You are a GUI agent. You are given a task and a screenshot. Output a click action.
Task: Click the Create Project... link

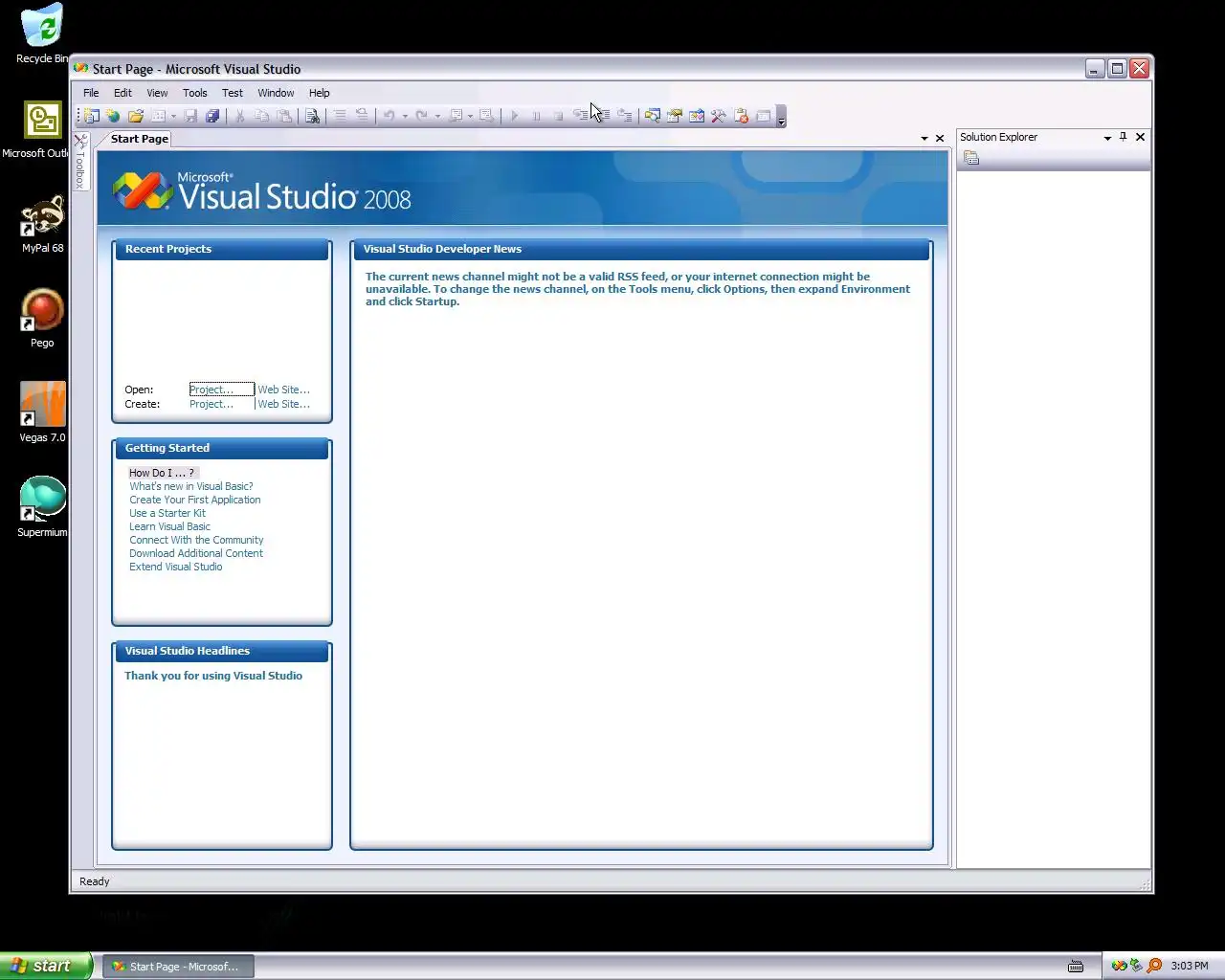click(x=212, y=404)
